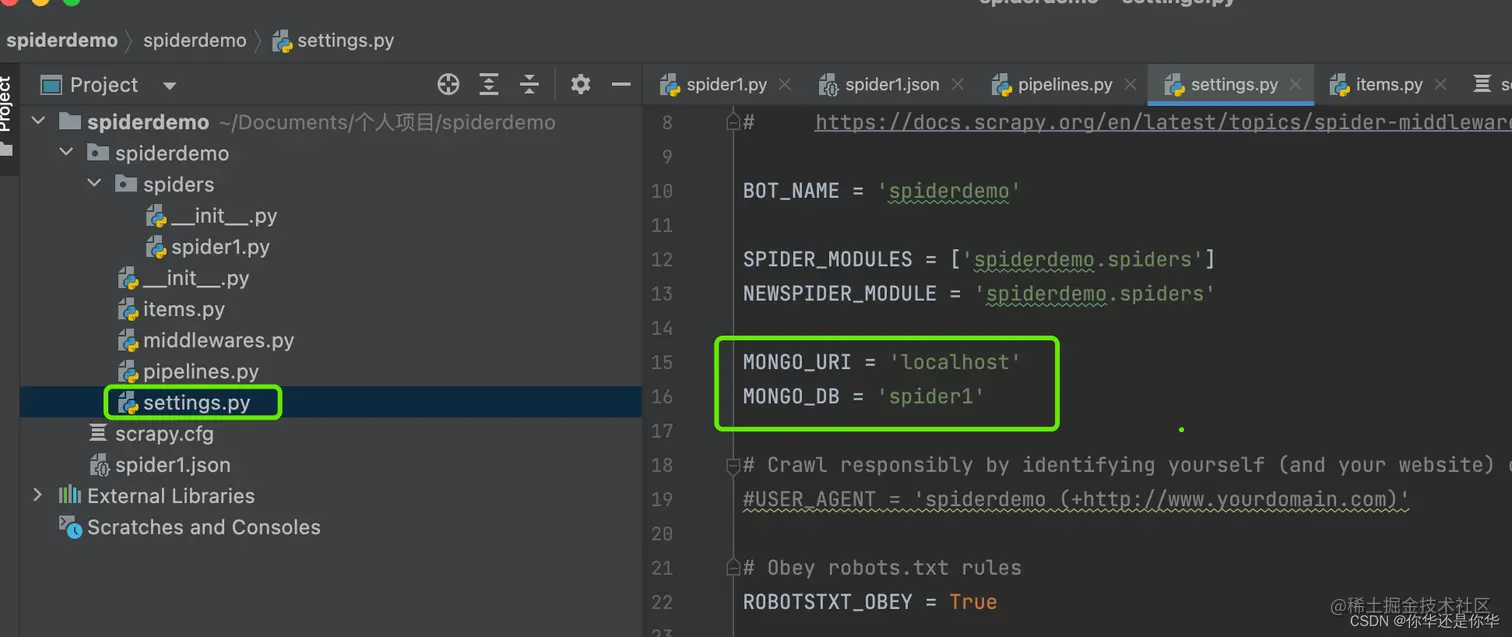Collapse the root spiderdemo project folder
The image size is (1512, 637).
(x=38, y=122)
